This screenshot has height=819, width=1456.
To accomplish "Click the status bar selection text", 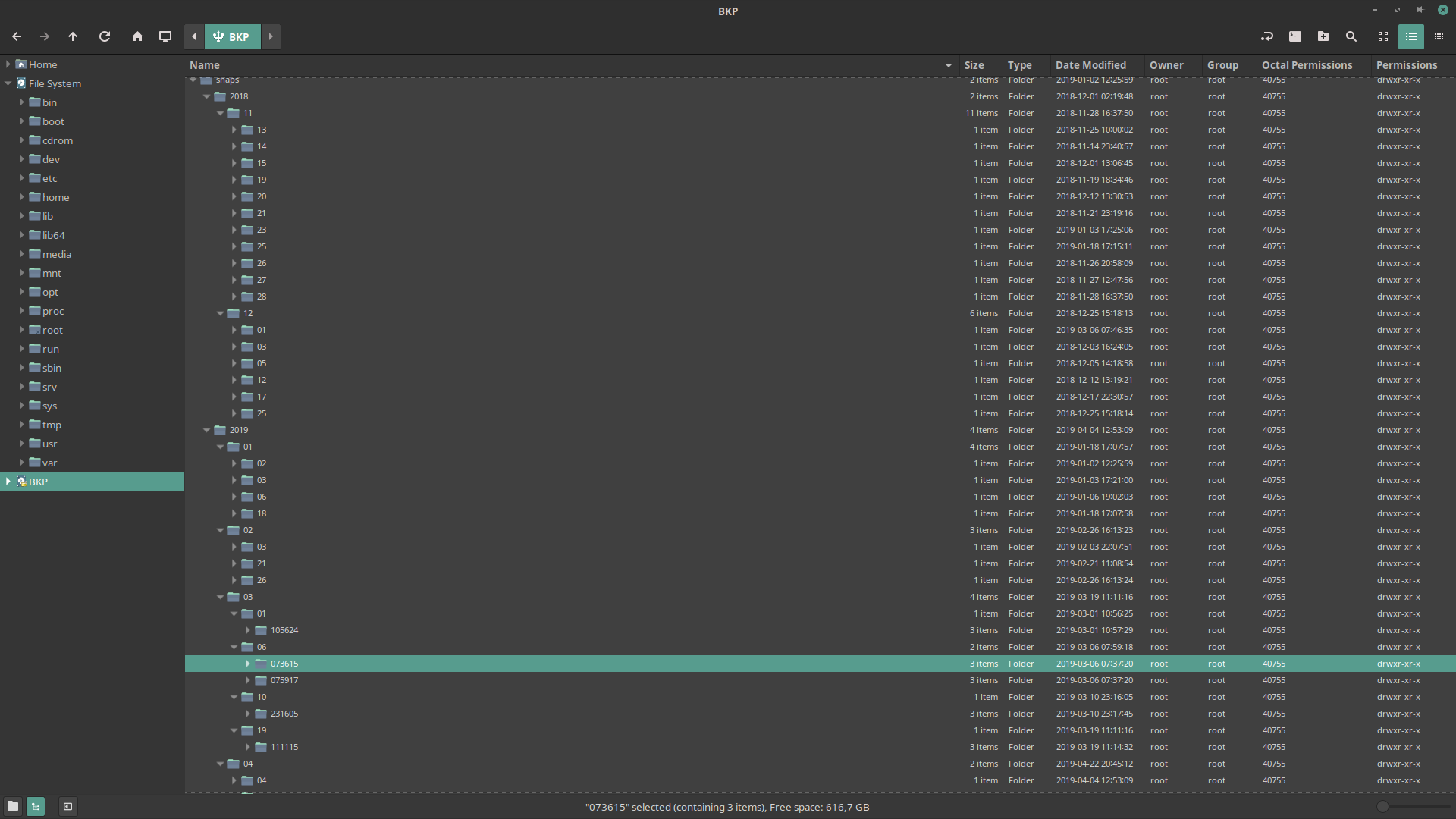I will tap(727, 807).
